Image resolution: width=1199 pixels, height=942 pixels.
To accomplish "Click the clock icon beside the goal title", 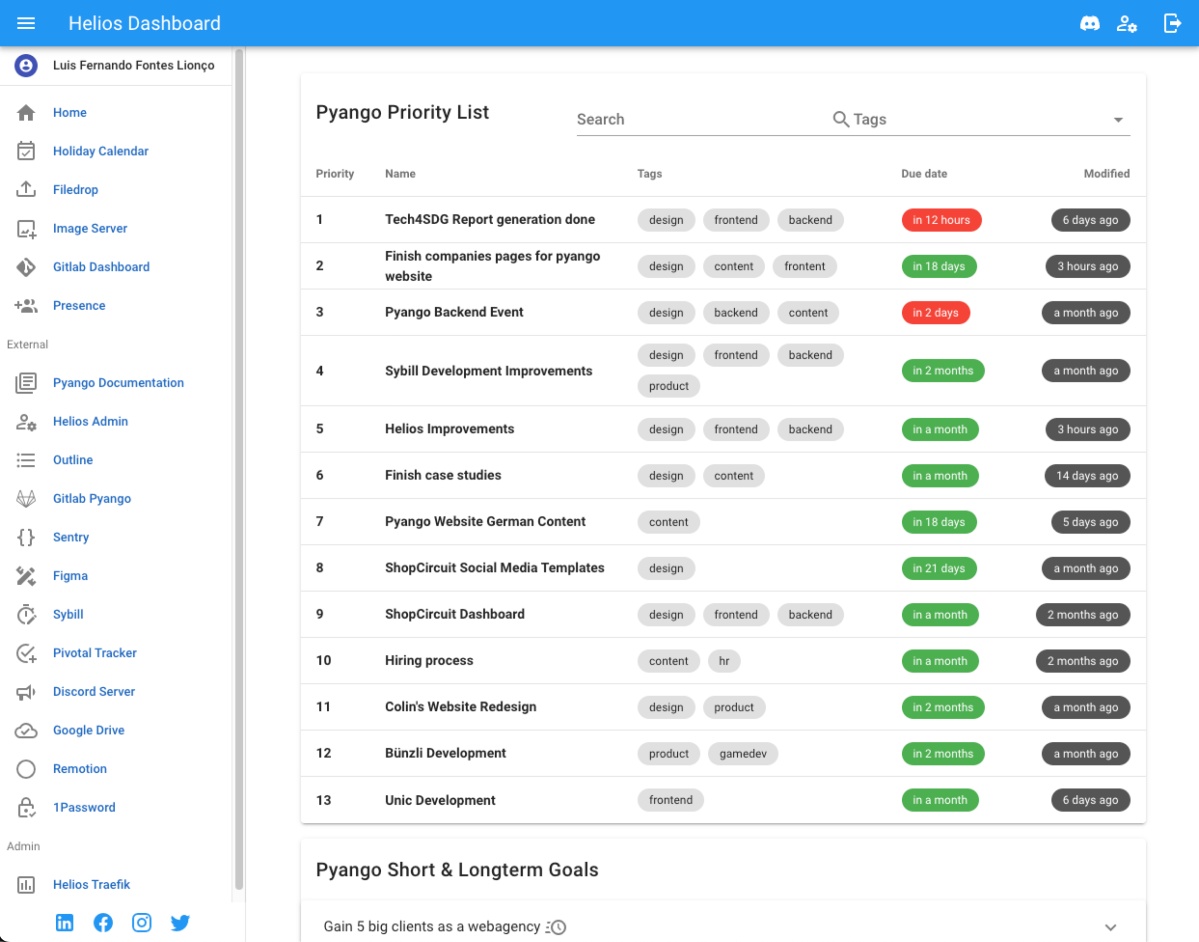I will point(556,927).
